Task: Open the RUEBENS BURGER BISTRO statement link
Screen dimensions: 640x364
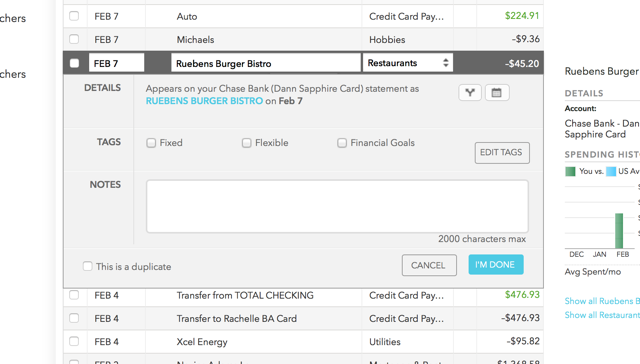Action: click(x=204, y=101)
